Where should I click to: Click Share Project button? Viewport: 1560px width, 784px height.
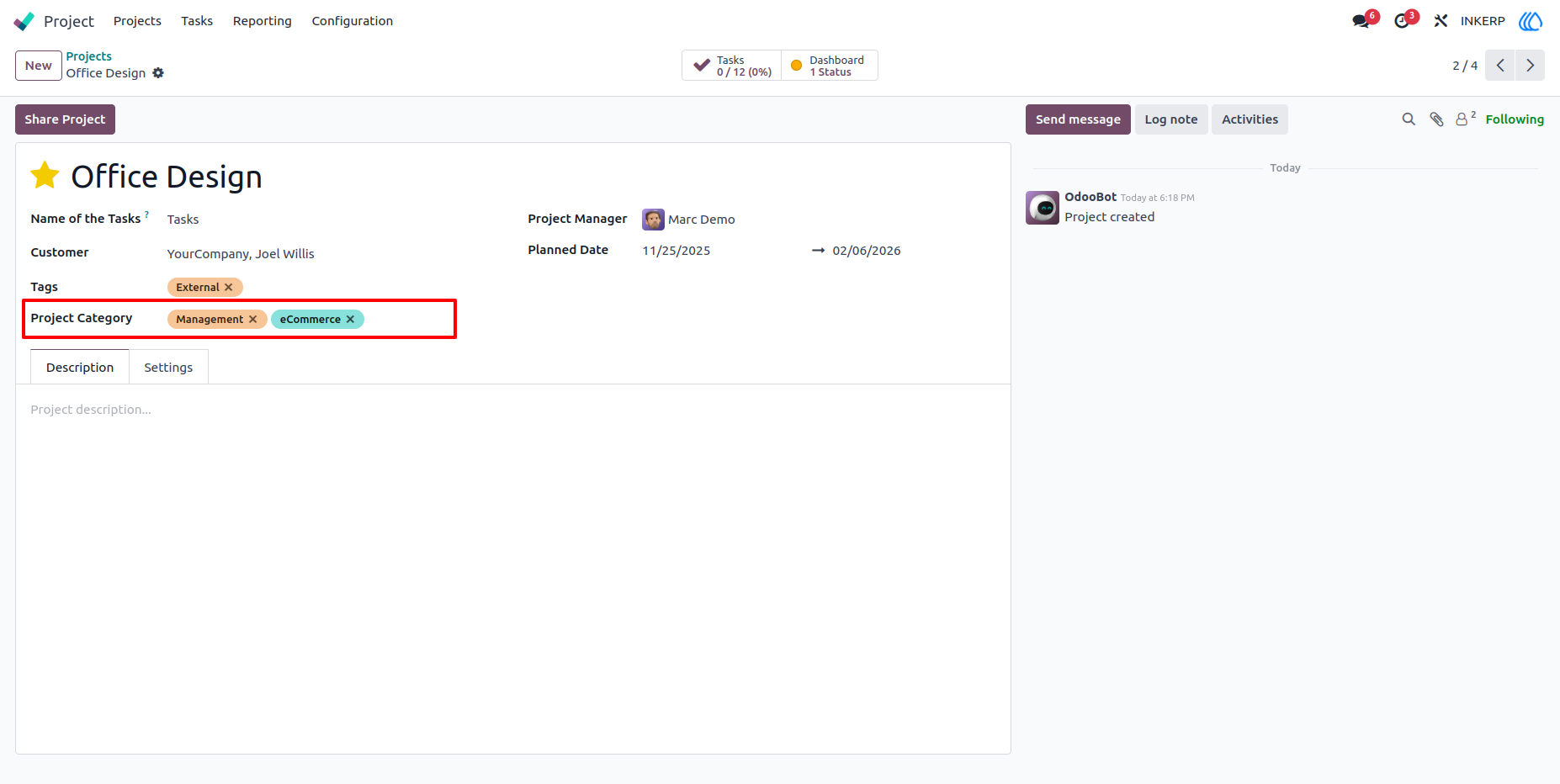(65, 119)
